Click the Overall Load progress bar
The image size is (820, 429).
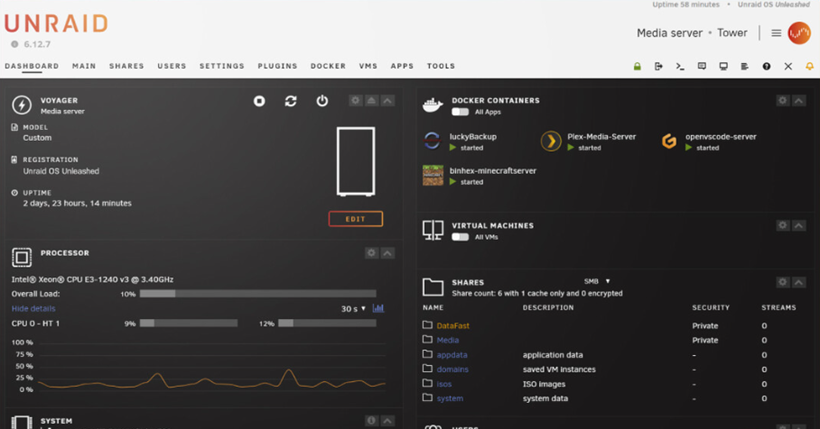coord(258,294)
